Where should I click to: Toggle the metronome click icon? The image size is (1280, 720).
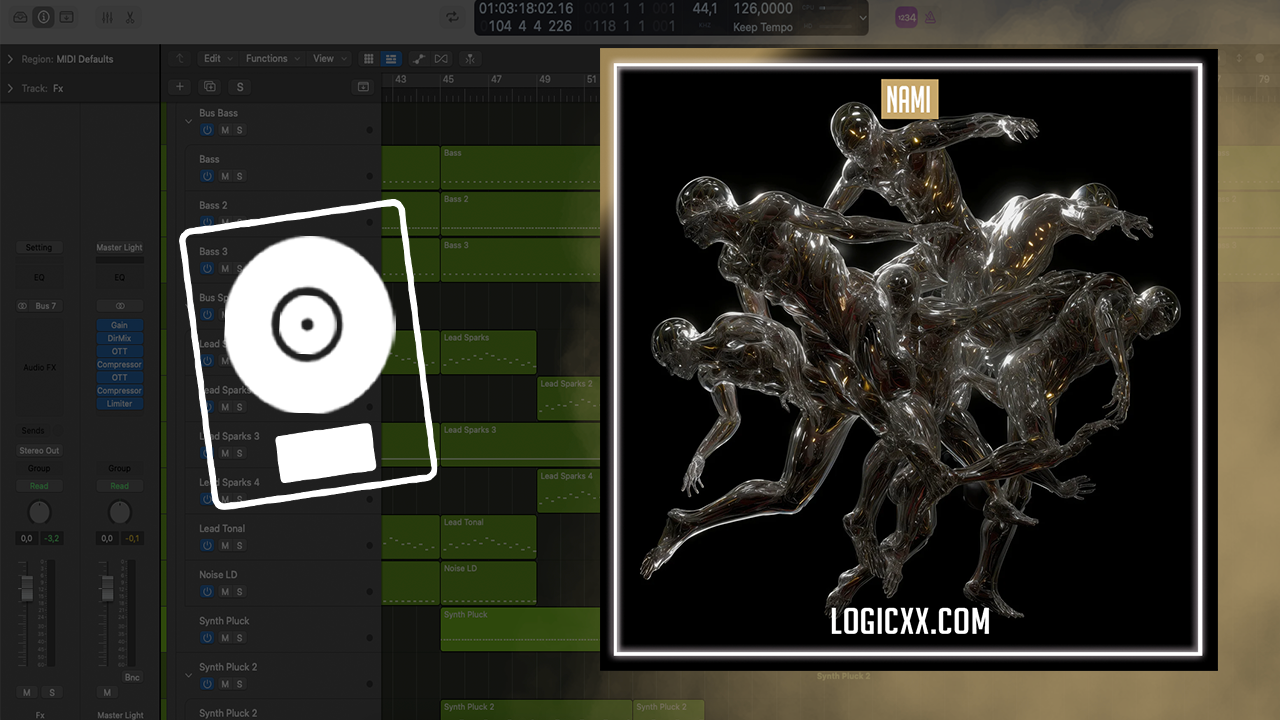tap(930, 17)
